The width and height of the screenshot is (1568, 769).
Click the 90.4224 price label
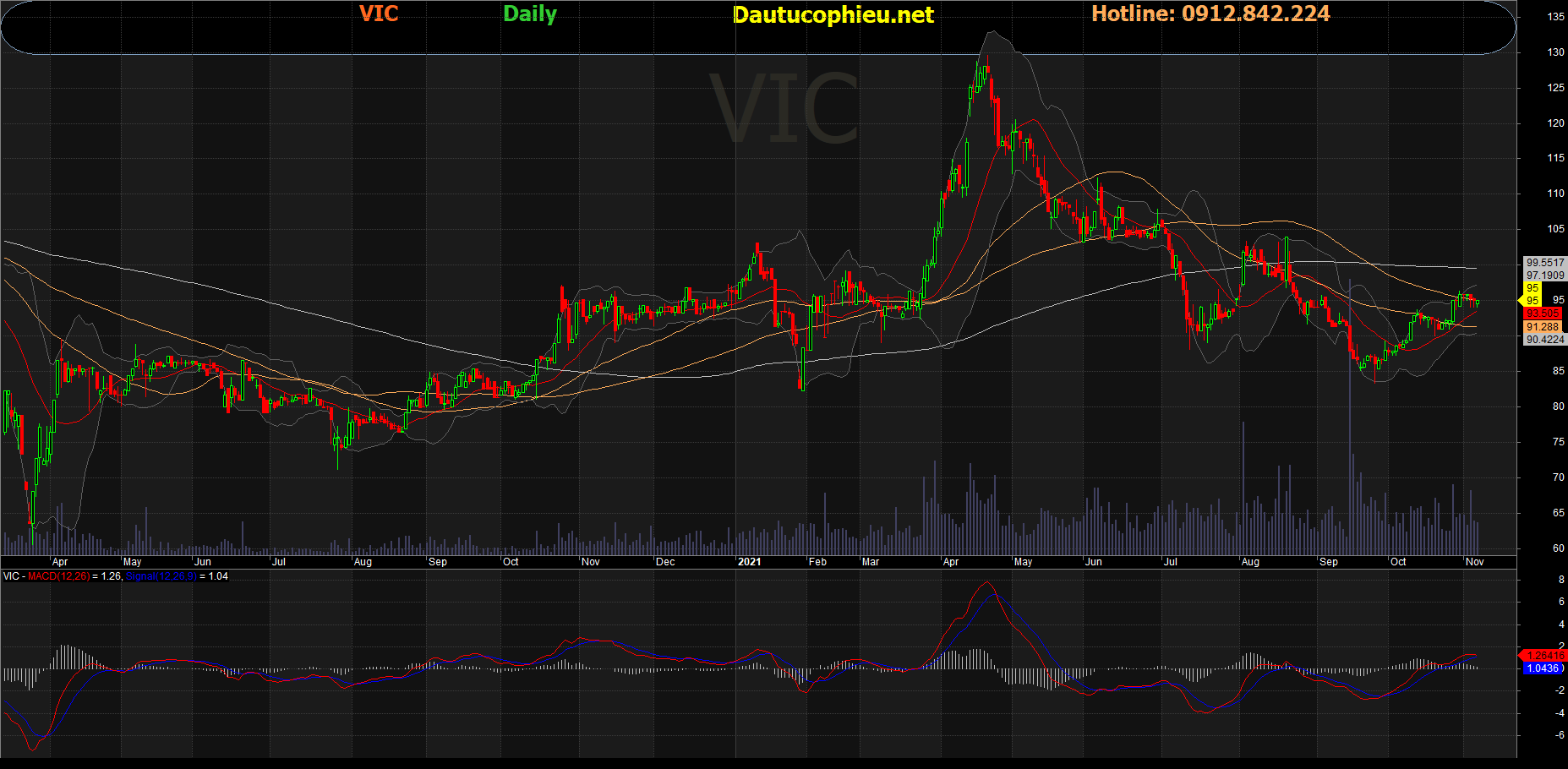coord(1544,340)
